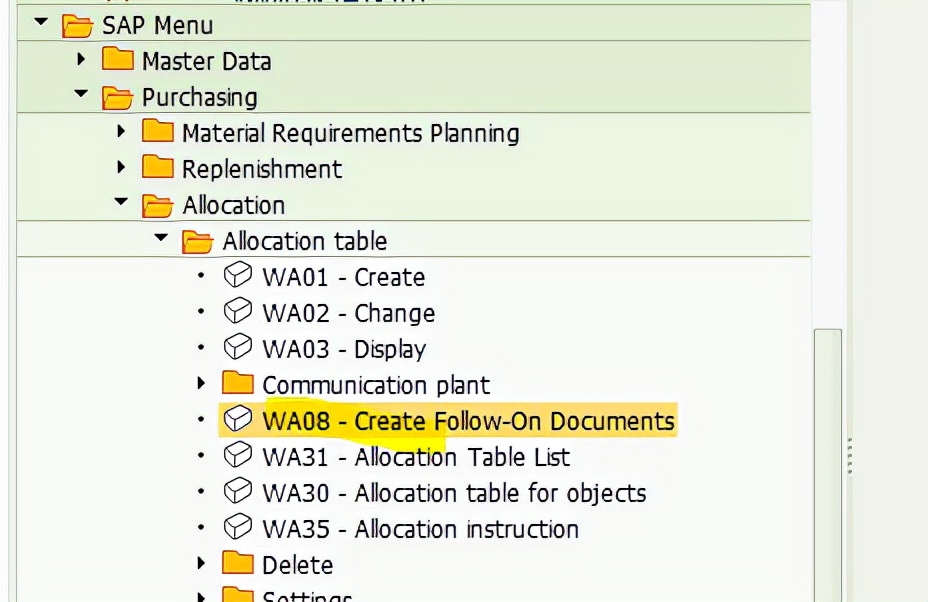Click the WA30 Allocation table for objects icon
This screenshot has width=928, height=602.
point(238,493)
